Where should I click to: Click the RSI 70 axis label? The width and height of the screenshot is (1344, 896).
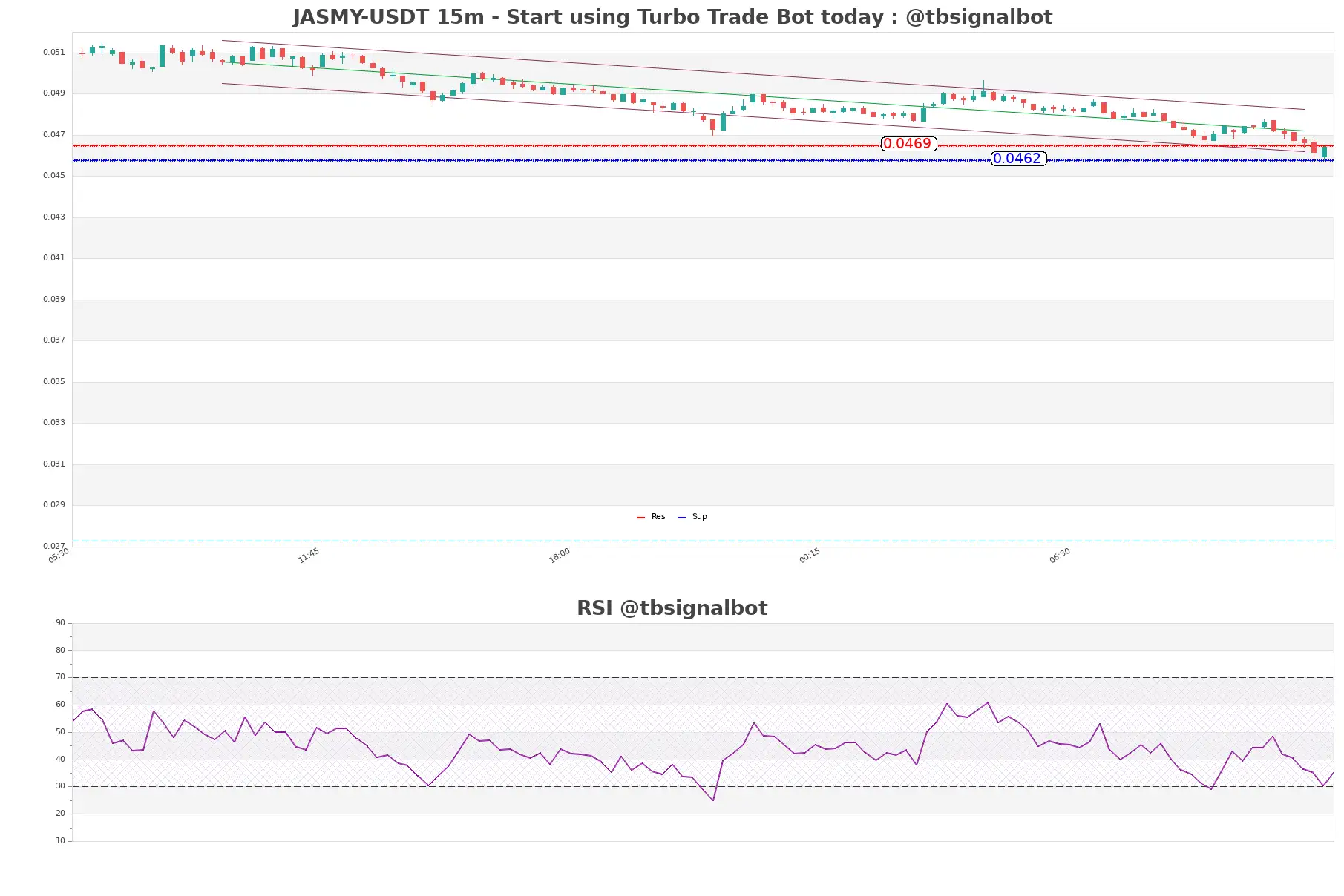click(60, 677)
